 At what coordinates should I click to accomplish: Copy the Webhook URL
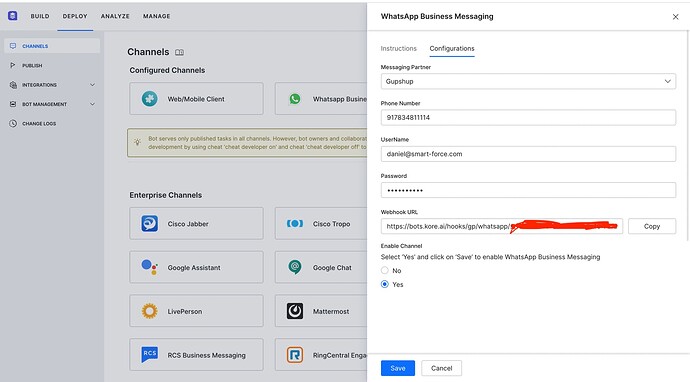point(652,226)
